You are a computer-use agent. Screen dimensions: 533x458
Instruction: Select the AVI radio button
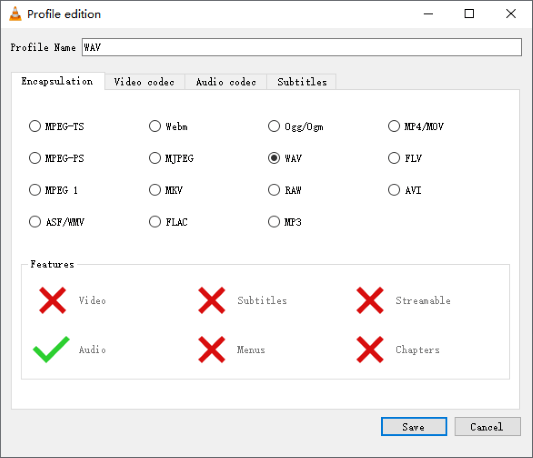405,190
